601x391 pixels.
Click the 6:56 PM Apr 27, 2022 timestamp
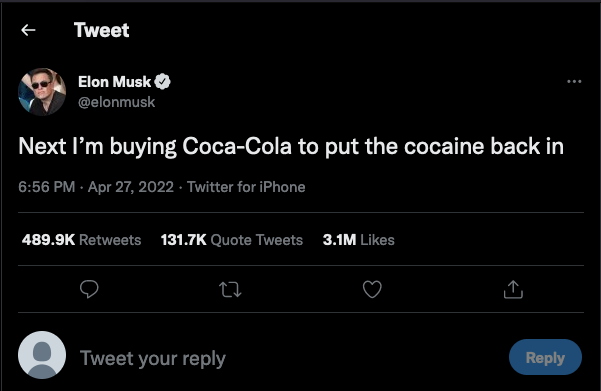(96, 187)
